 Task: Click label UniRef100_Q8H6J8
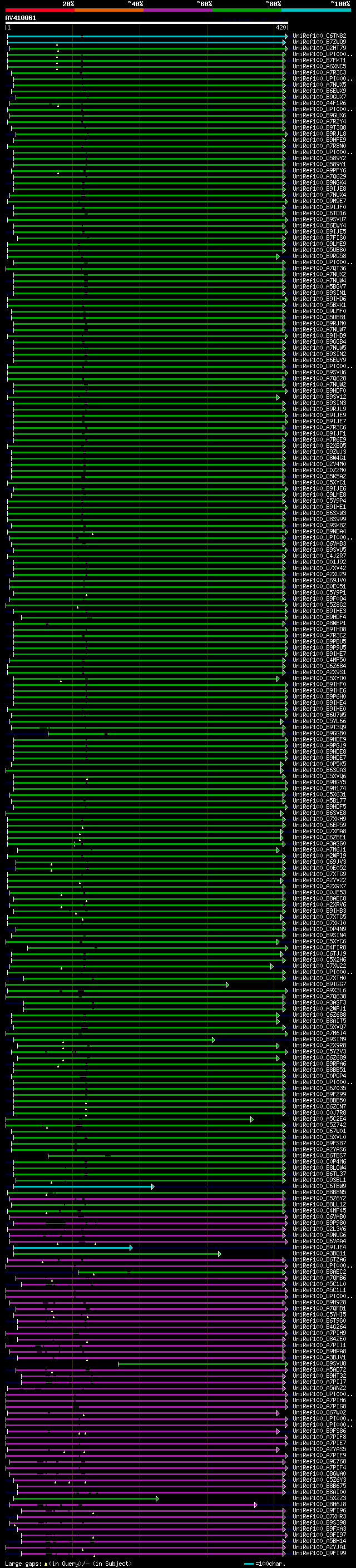pyautogui.click(x=319, y=1504)
